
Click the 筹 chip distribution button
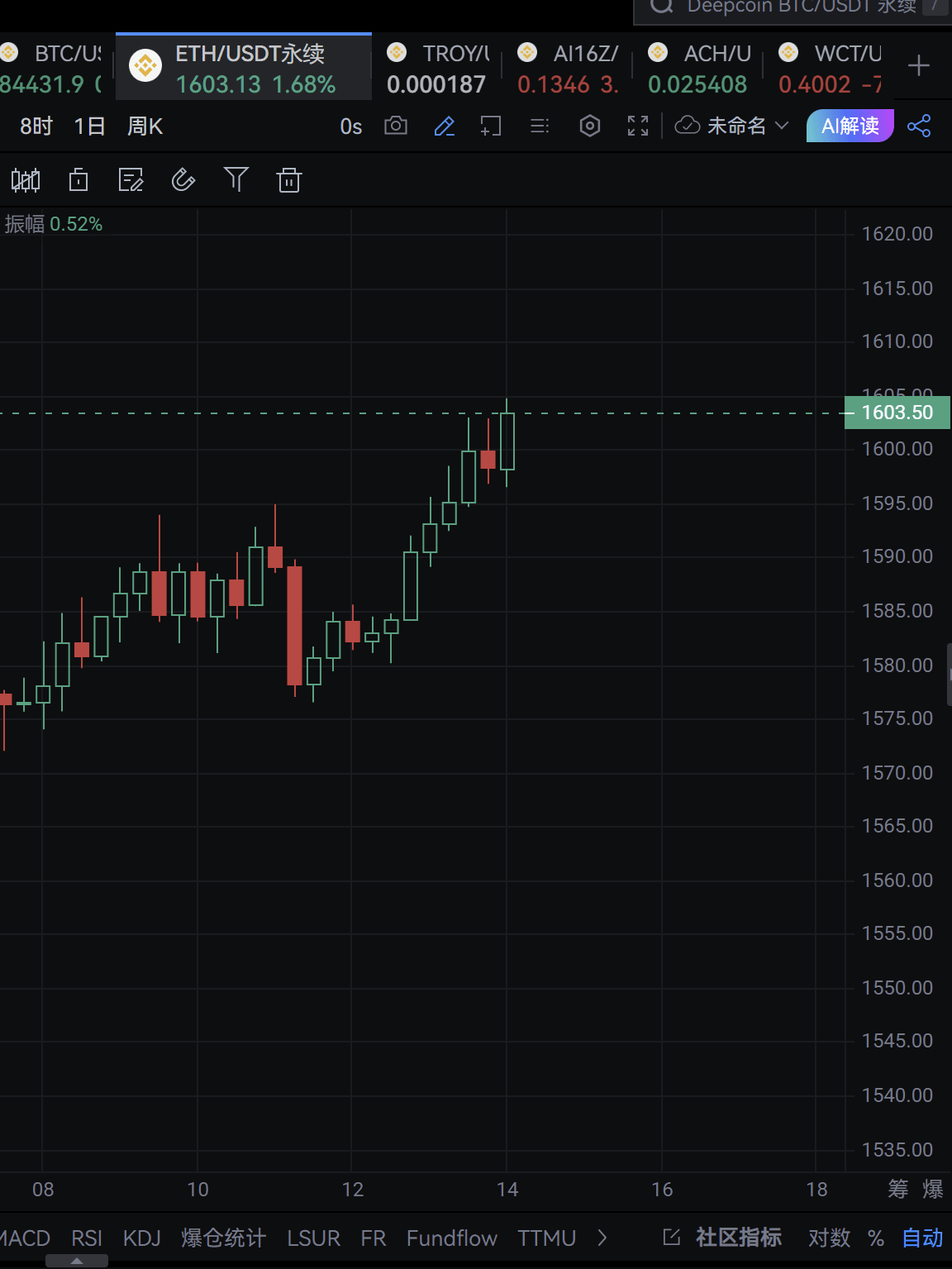[898, 1189]
